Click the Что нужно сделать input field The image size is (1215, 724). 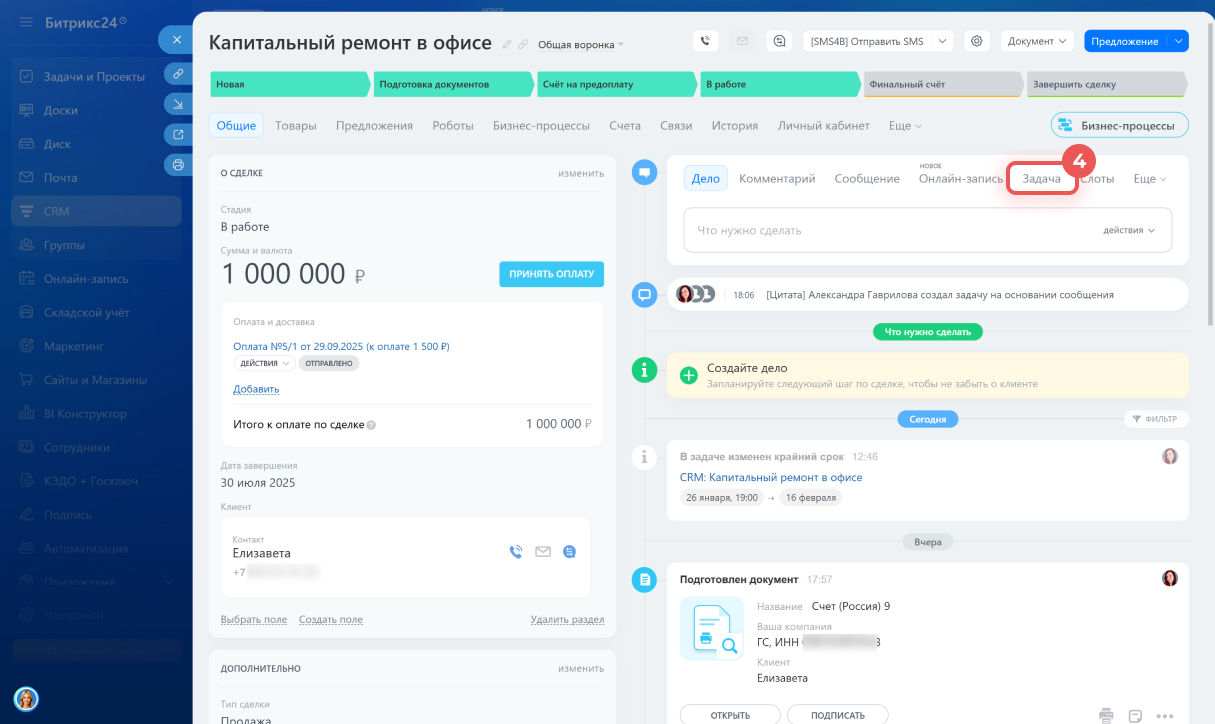[880, 230]
